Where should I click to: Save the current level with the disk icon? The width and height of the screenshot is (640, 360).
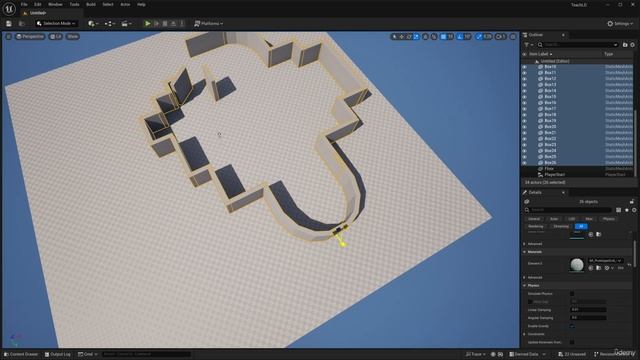click(9, 24)
